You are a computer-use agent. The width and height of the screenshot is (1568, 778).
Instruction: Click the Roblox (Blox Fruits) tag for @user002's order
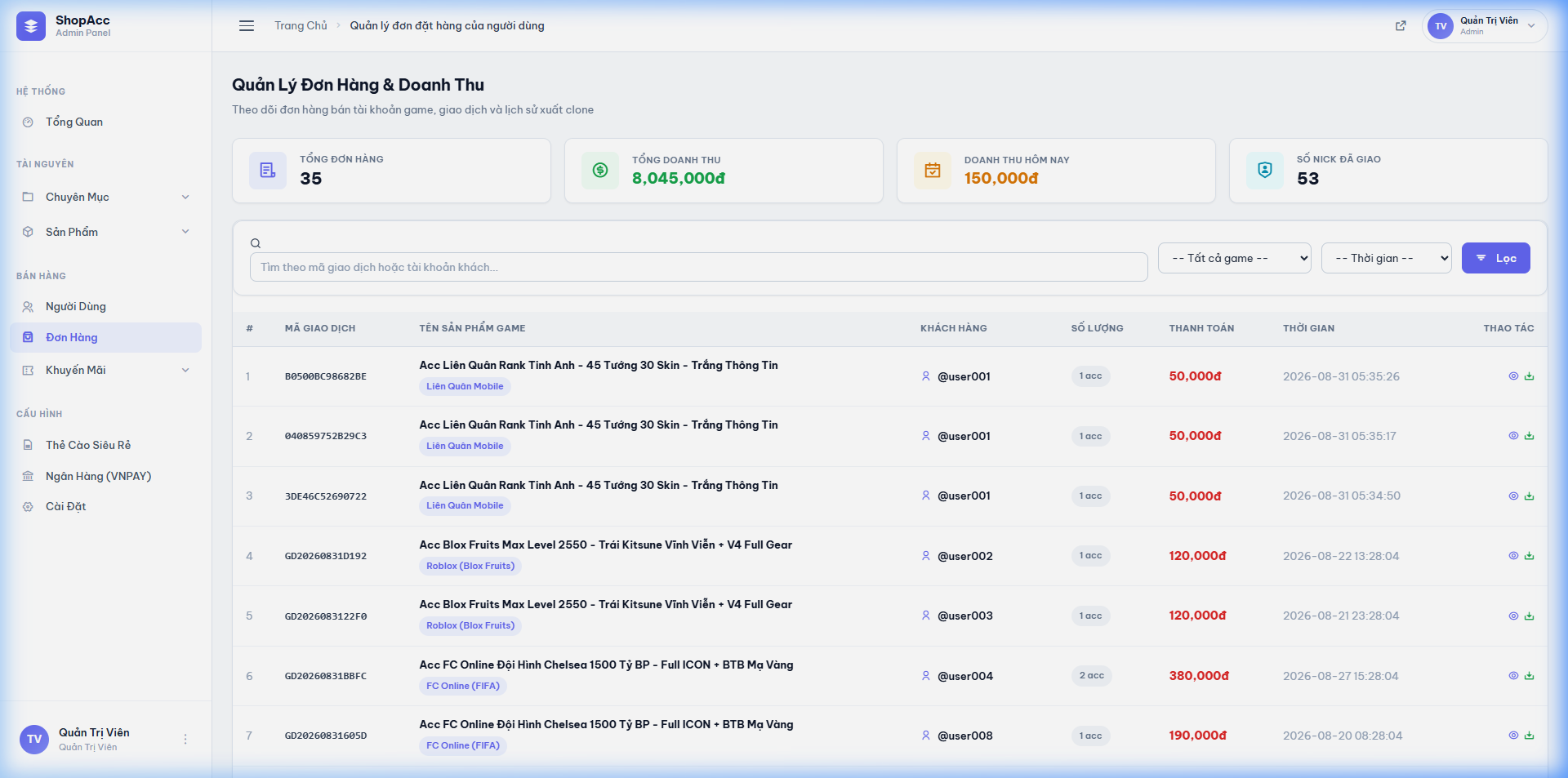coord(470,566)
